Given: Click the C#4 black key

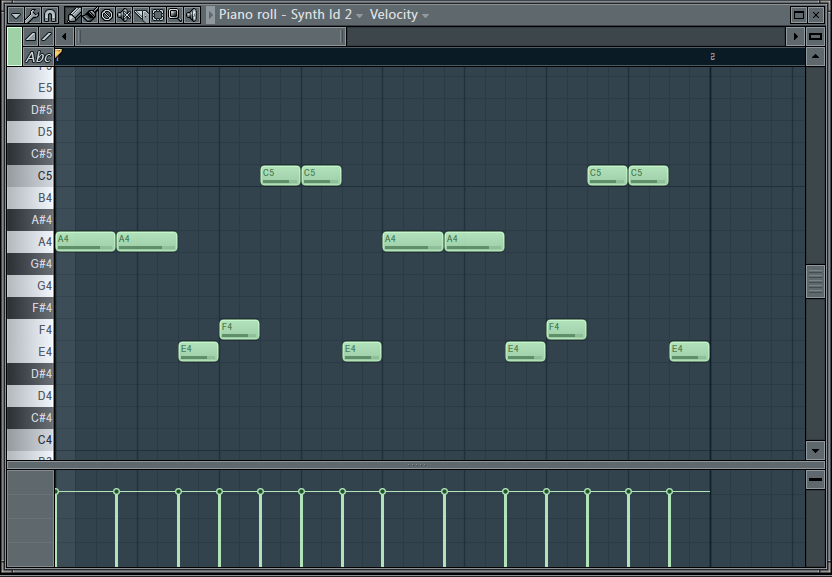Looking at the screenshot, I should point(30,418).
